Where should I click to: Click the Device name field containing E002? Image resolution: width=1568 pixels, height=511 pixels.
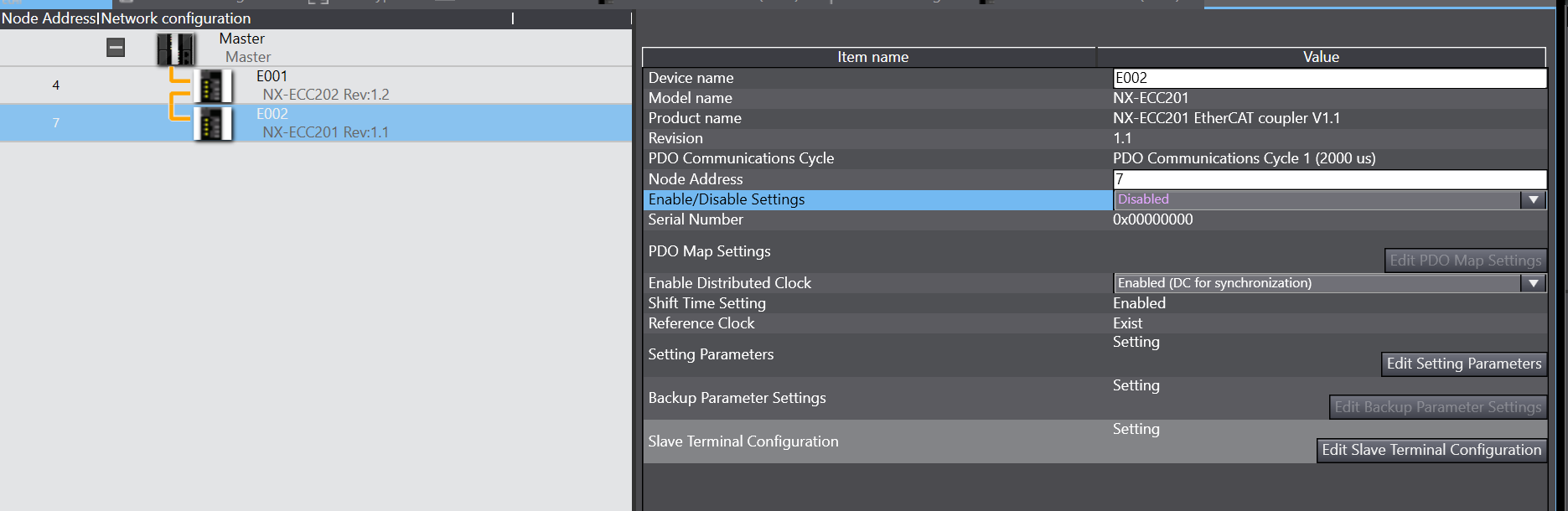1328,78
